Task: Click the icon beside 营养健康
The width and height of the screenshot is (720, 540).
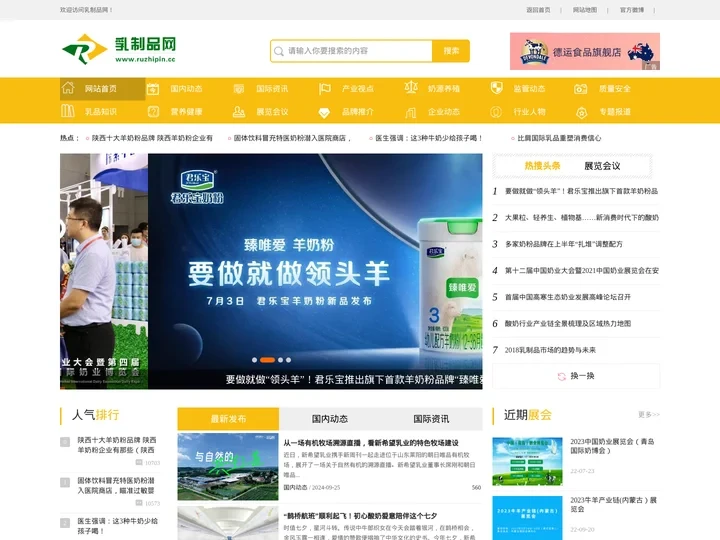Action: pos(153,112)
